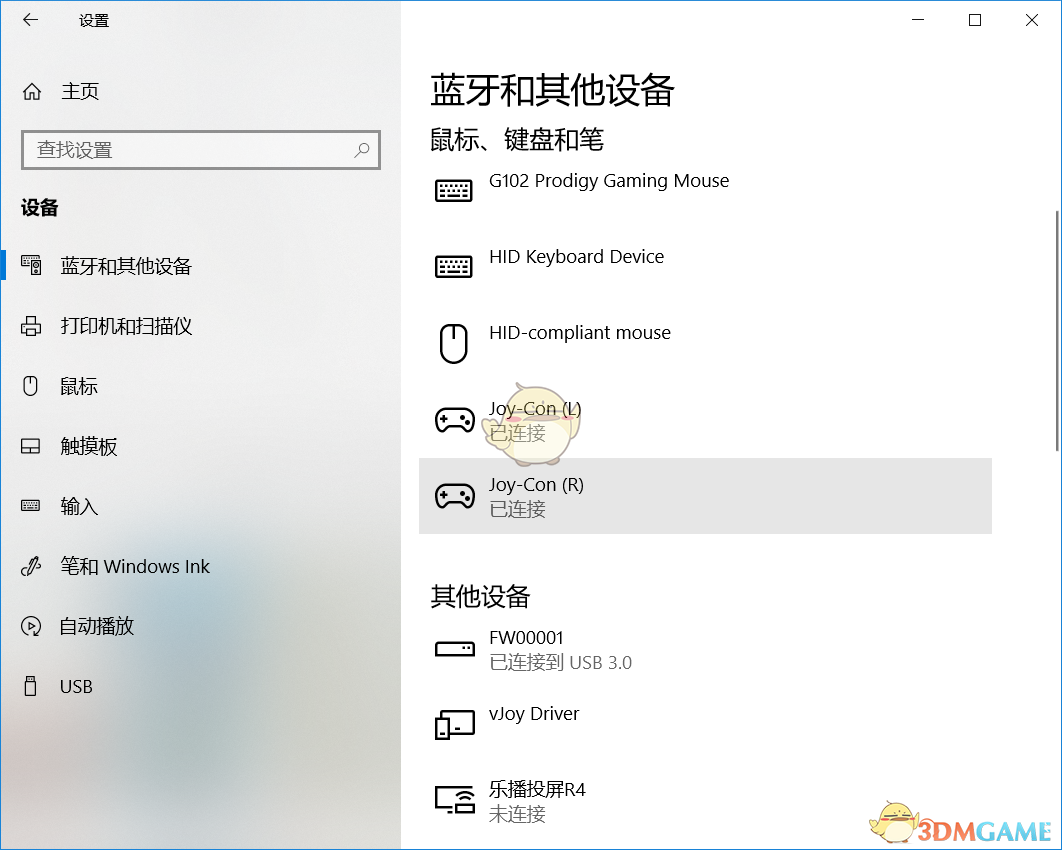Viewport: 1062px width, 850px height.
Task: Click the printer icon for 打印机和扫描仪
Action: pyautogui.click(x=31, y=326)
